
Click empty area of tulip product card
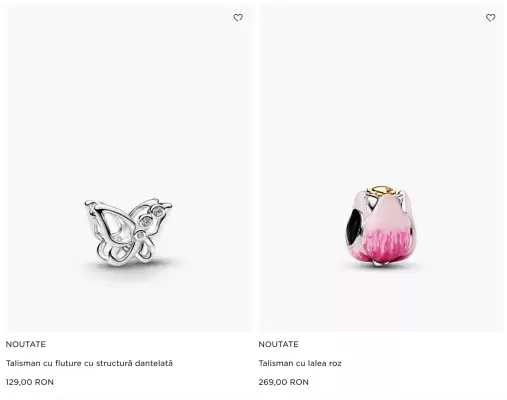click(381, 100)
